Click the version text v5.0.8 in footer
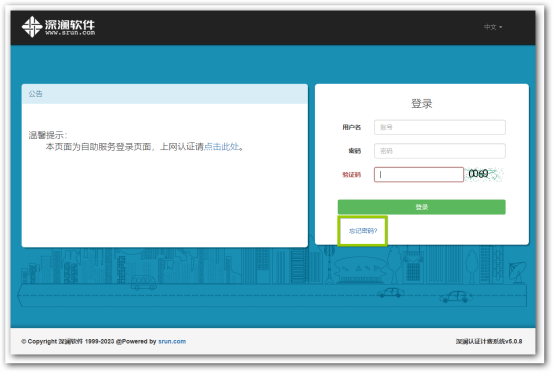The width and height of the screenshot is (553, 373). pos(489,341)
